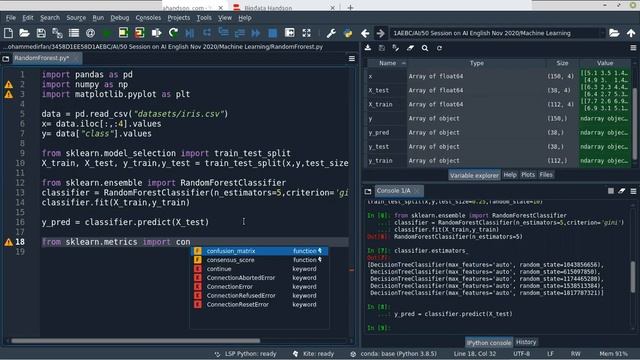The image size is (640, 360).
Task: Open IPython console options hamburger menu
Action: [x=633, y=191]
